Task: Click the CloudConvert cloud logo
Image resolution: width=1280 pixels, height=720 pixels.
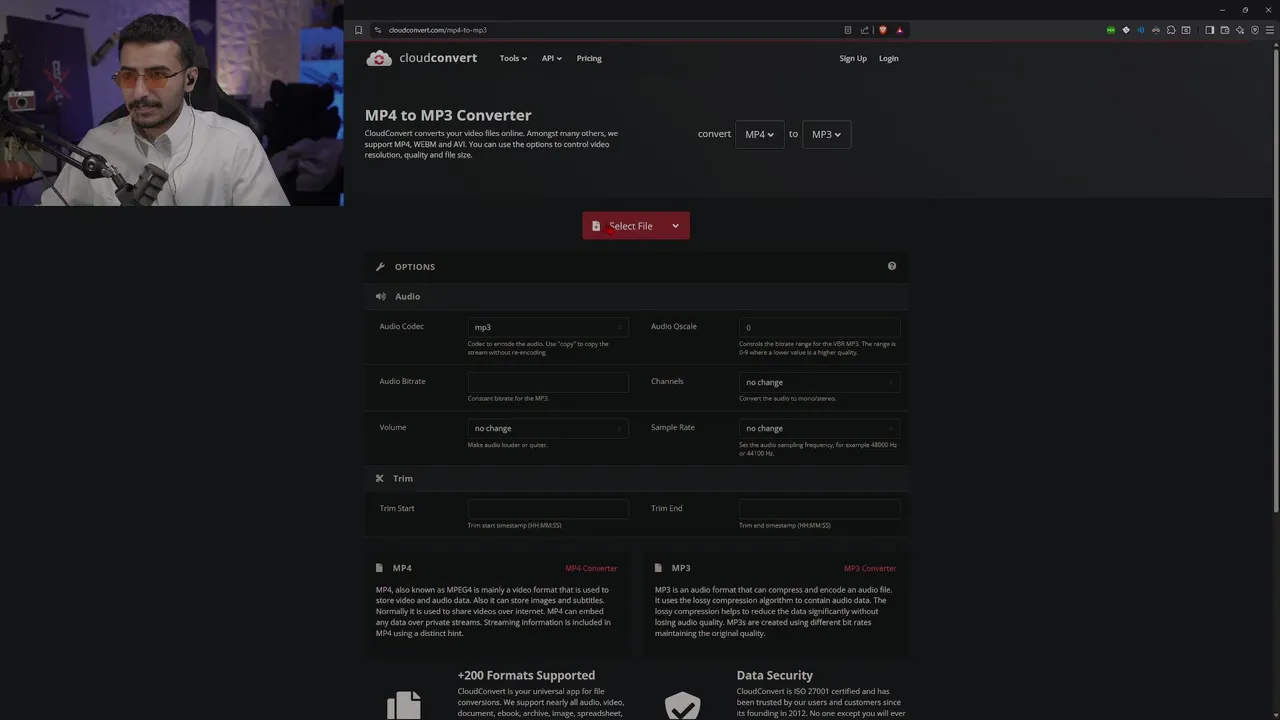Action: (x=379, y=58)
